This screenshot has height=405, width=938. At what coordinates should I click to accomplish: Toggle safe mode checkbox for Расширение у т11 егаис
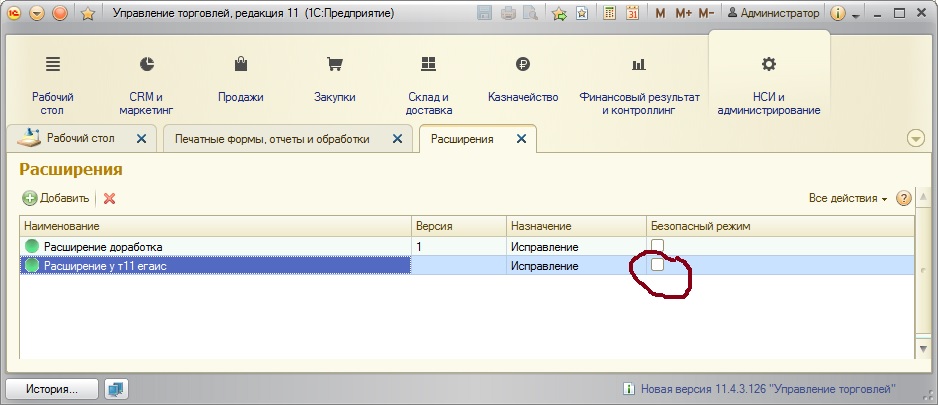click(x=657, y=264)
